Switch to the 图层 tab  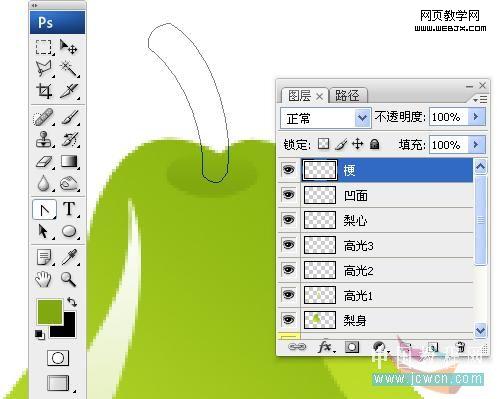pyautogui.click(x=299, y=96)
